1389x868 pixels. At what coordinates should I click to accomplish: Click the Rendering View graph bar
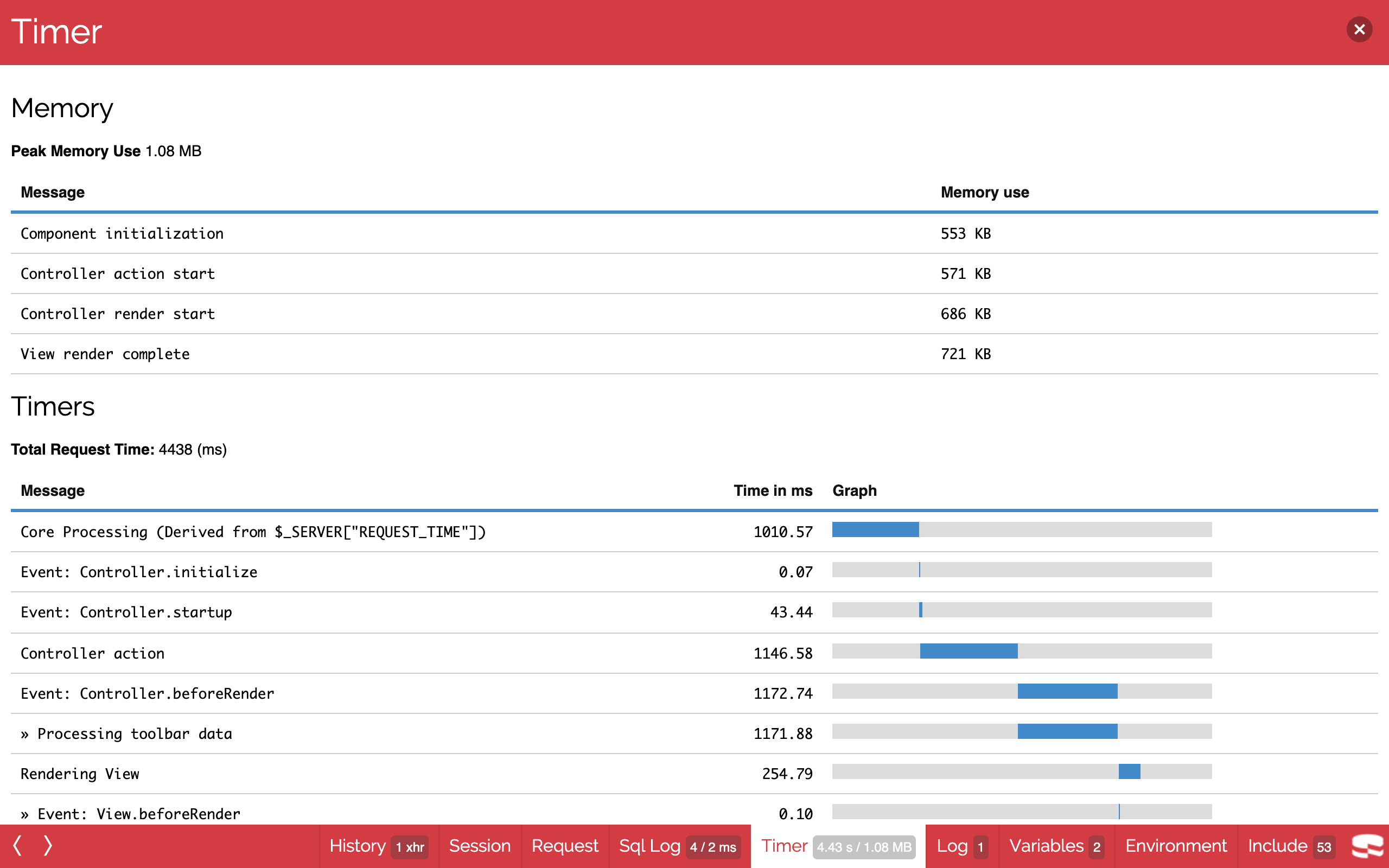point(1130,771)
